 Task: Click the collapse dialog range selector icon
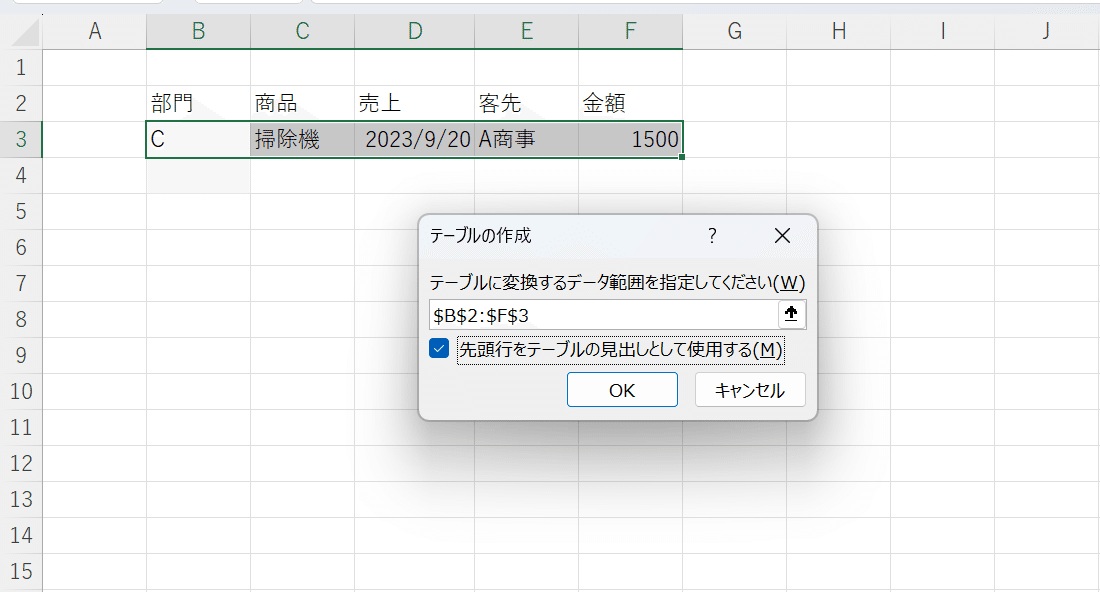[792, 315]
